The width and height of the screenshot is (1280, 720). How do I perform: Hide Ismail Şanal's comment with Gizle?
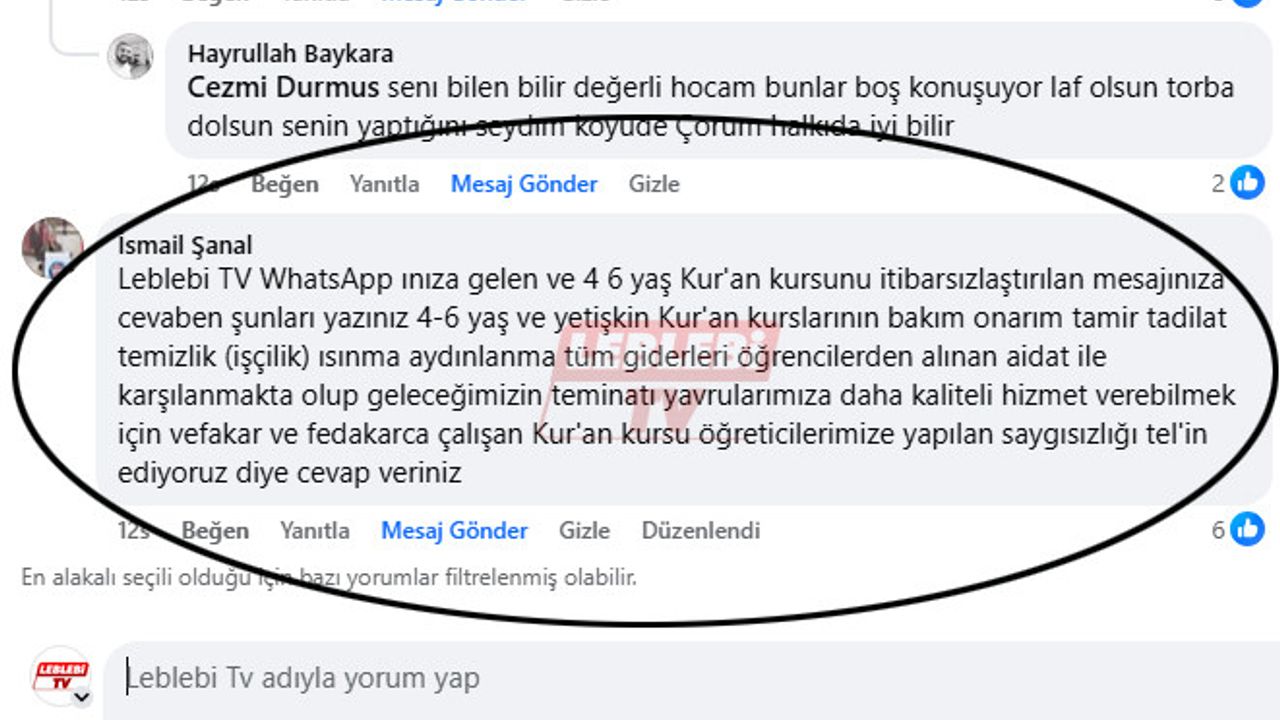[x=584, y=530]
